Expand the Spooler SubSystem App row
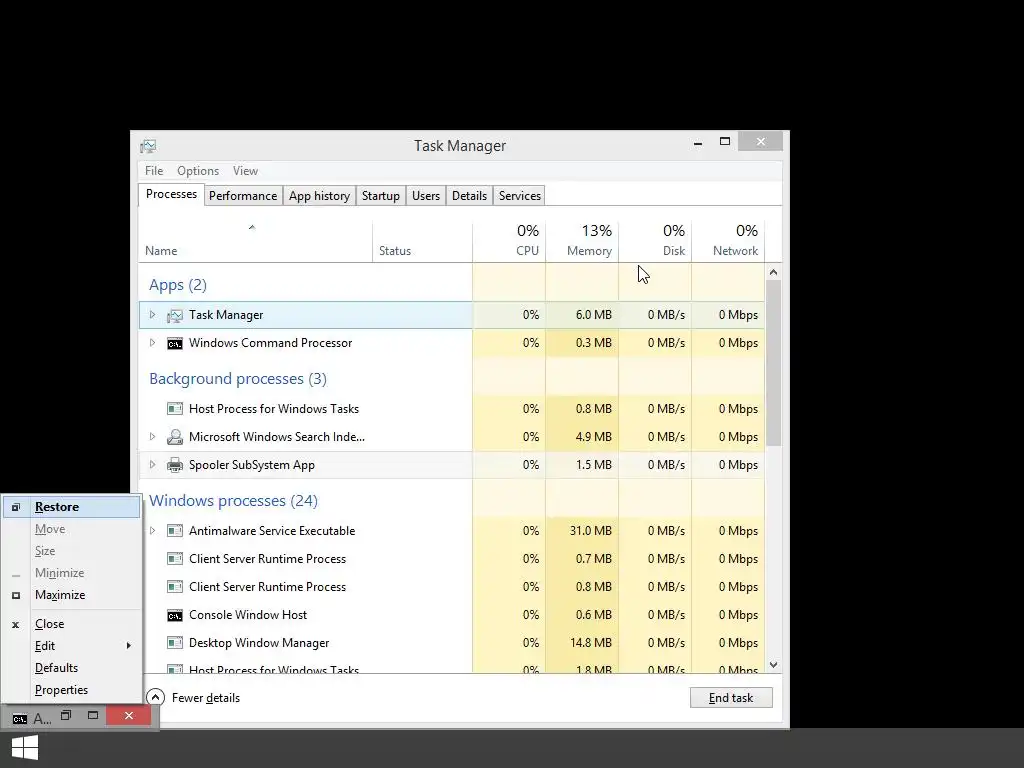Screen dimensions: 1024x768 [x=152, y=464]
